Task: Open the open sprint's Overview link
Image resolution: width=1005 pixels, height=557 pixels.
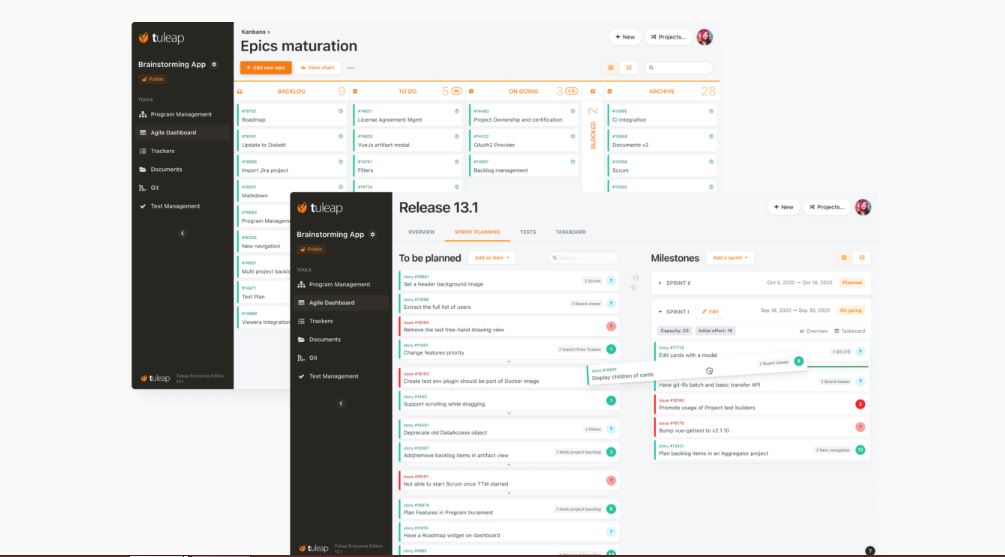Action: (x=813, y=331)
